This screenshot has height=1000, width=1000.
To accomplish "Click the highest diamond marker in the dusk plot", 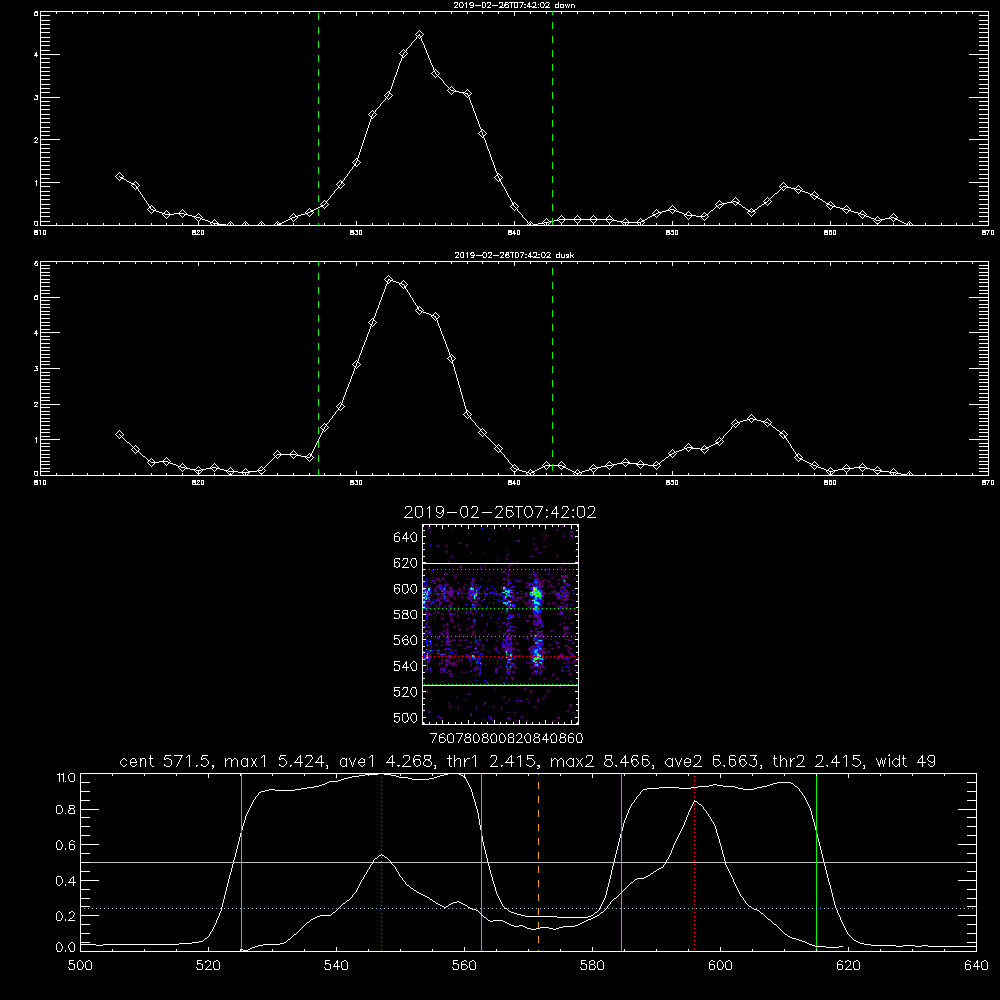I will pyautogui.click(x=388, y=279).
